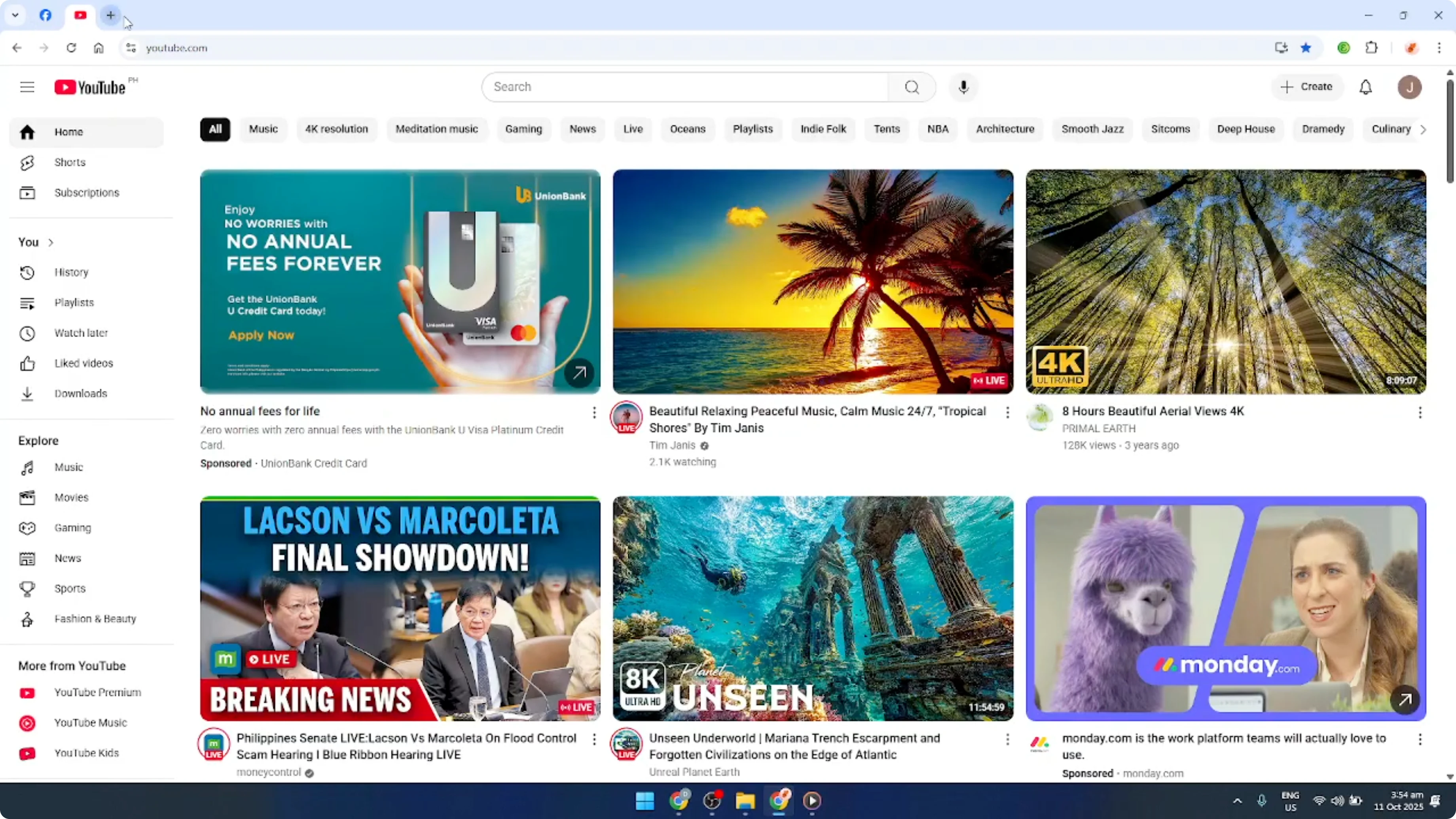Open File Explorer from the taskbar
1456x819 pixels.
click(x=745, y=801)
